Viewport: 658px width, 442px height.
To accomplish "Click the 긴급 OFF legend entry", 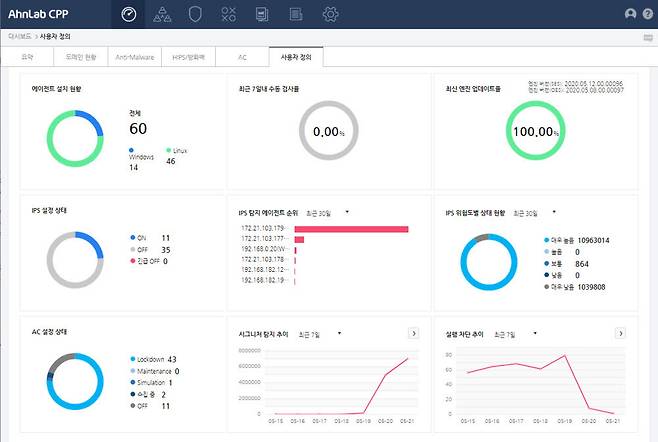I will coord(149,261).
